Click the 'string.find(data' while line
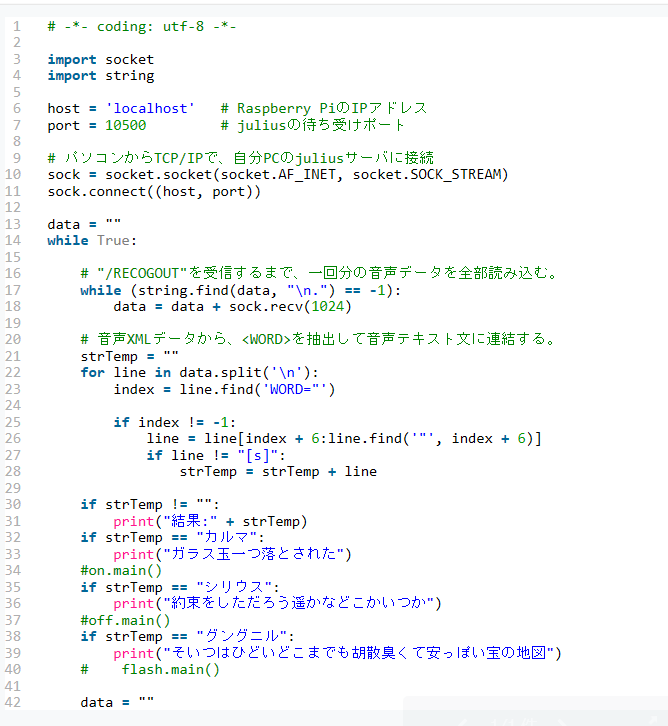This screenshot has height=726, width=668. (x=240, y=290)
